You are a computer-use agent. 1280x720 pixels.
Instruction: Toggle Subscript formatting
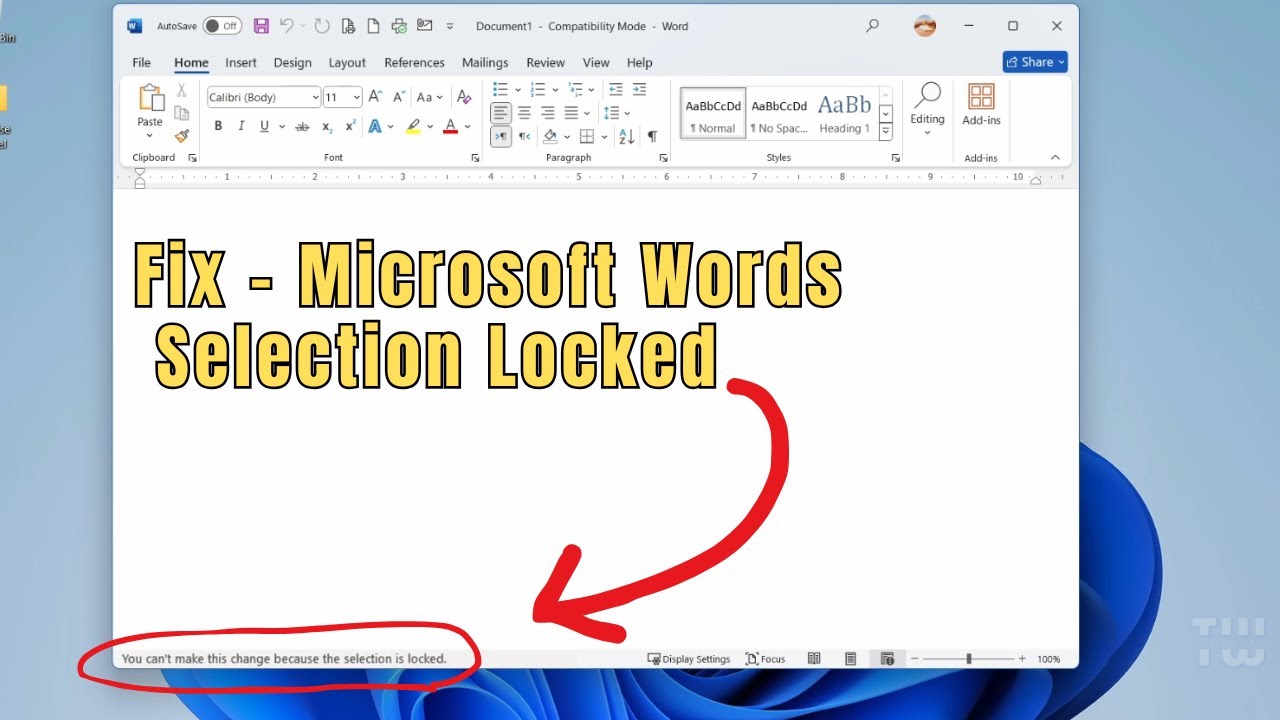327,126
